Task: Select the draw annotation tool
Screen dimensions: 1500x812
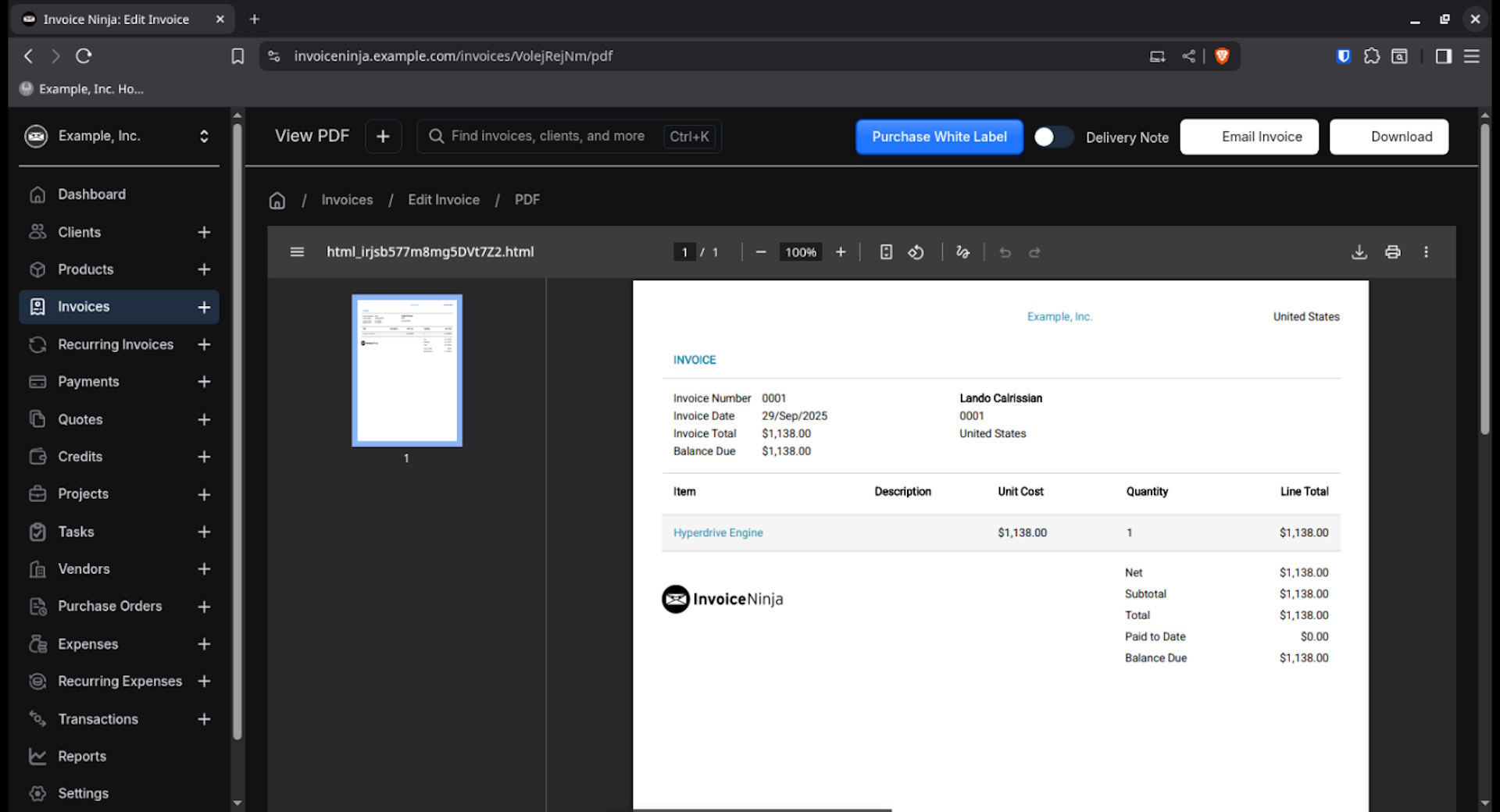Action: click(962, 252)
